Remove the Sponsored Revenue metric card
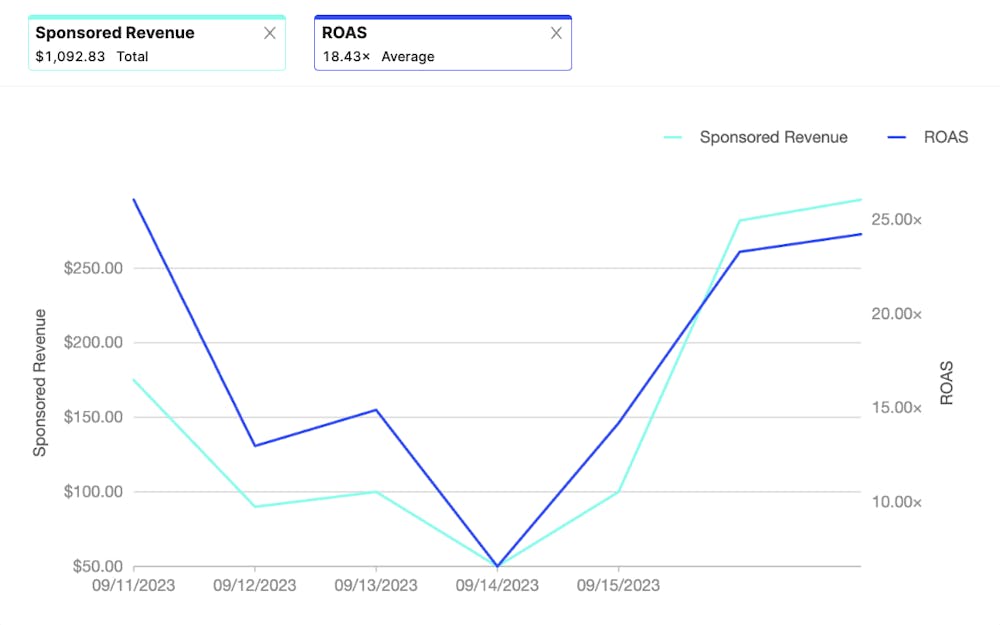The height and width of the screenshot is (625, 1000). point(269,33)
